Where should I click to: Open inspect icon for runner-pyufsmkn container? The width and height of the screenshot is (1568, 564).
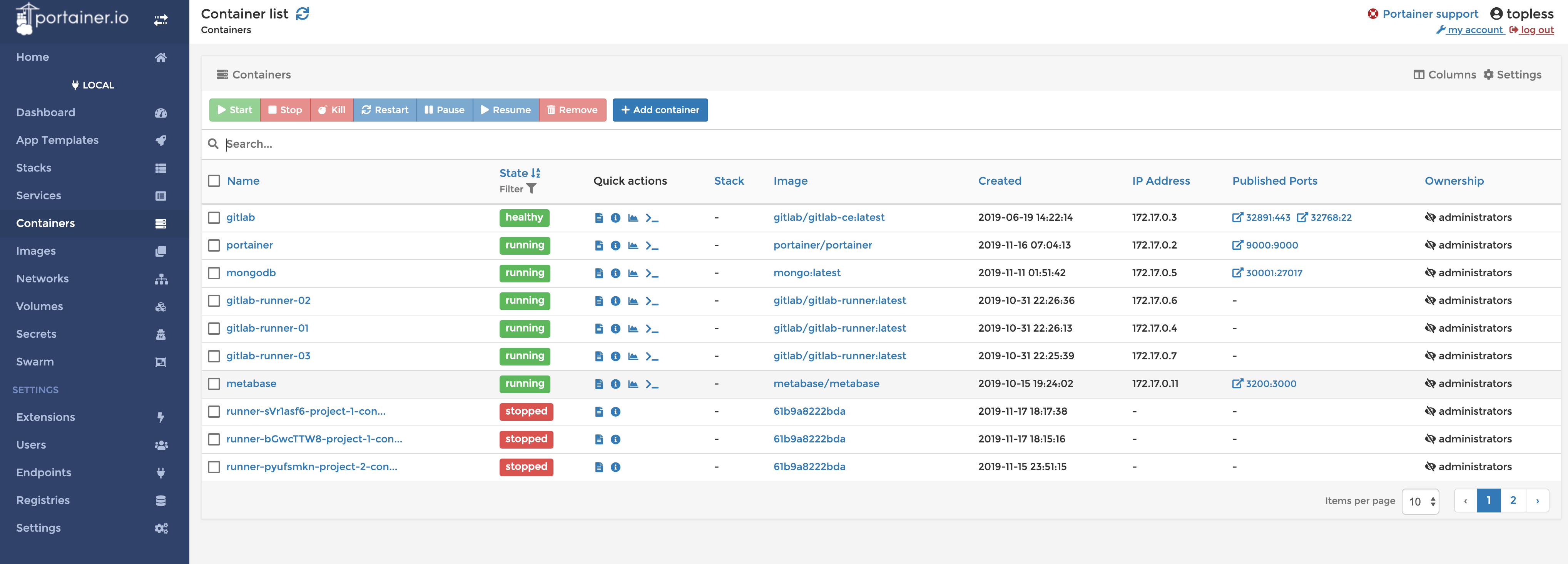(615, 467)
